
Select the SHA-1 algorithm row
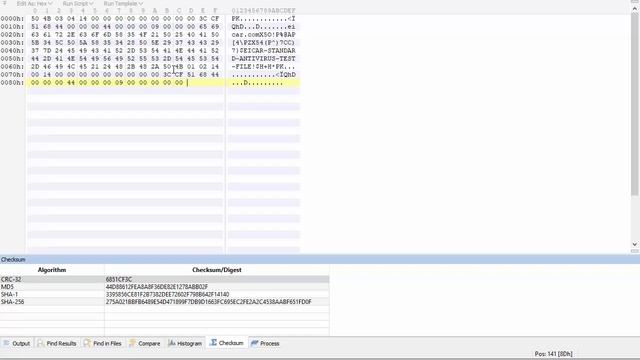[x=164, y=294]
